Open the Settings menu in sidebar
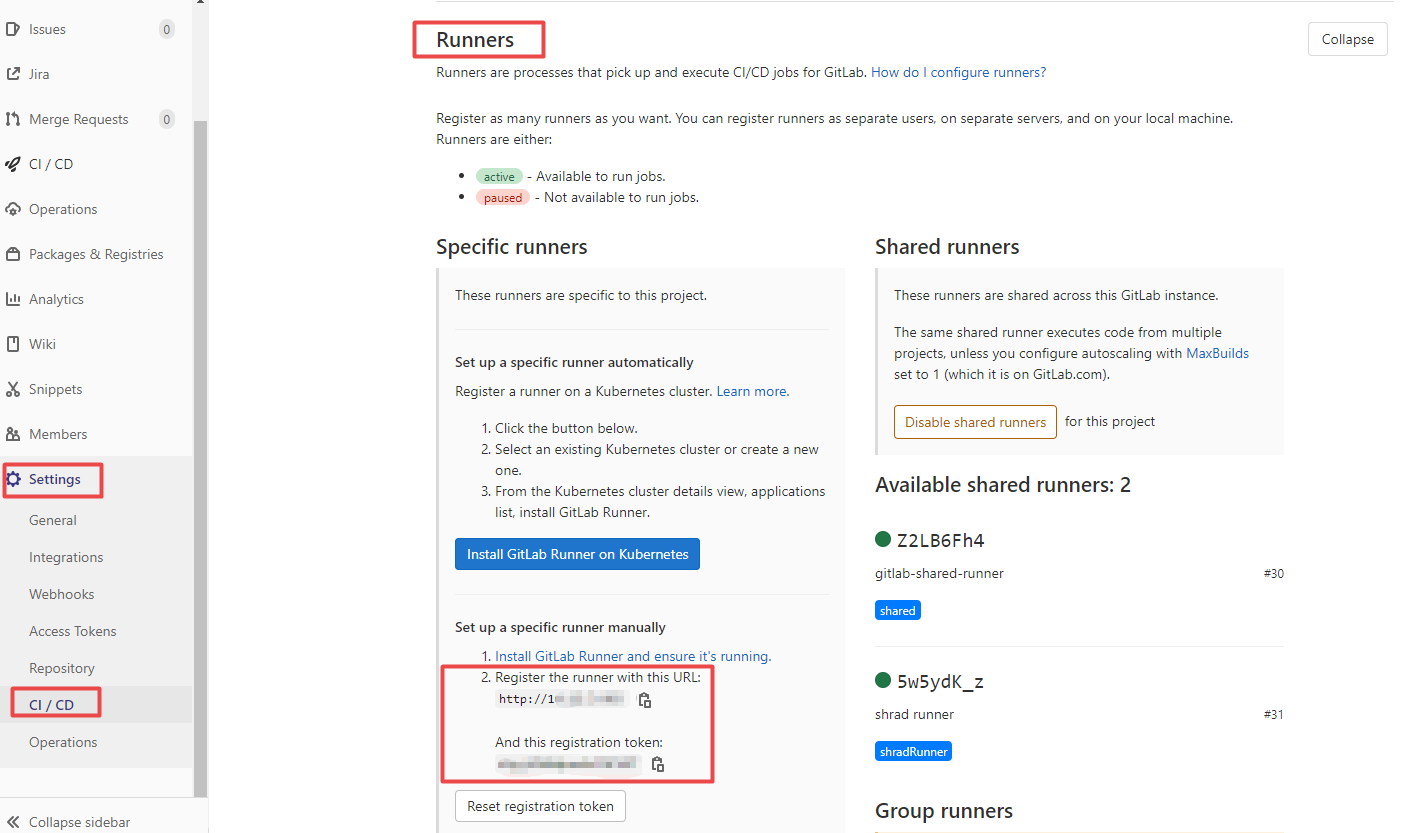This screenshot has width=1402, height=833. 54,479
